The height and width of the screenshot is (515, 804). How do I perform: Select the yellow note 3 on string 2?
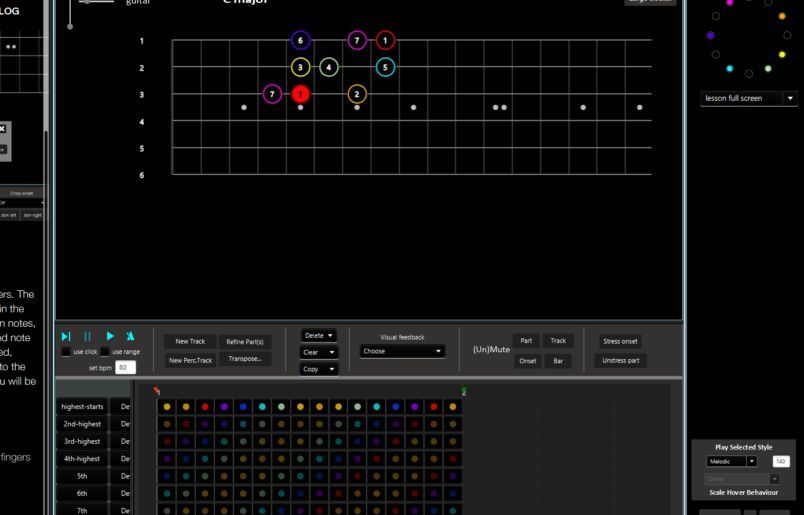coord(300,67)
